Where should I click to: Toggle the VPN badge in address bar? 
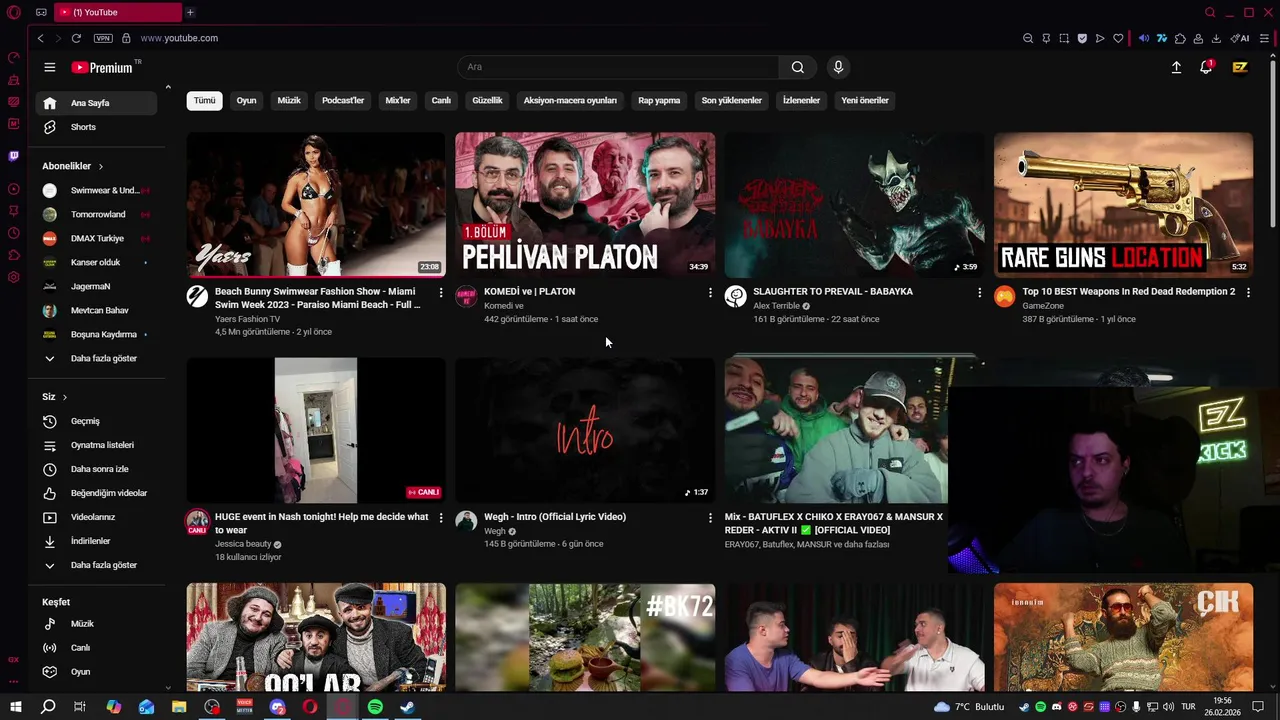[103, 38]
